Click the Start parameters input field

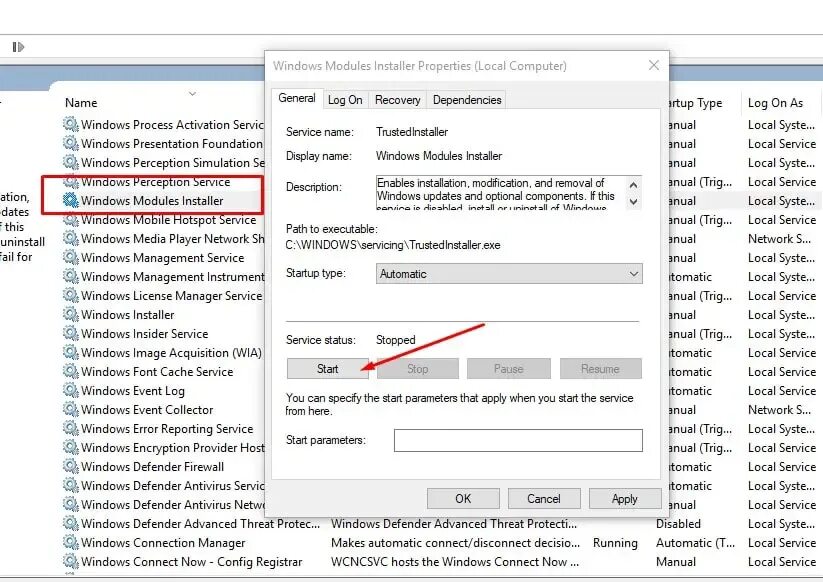pyautogui.click(x=518, y=440)
